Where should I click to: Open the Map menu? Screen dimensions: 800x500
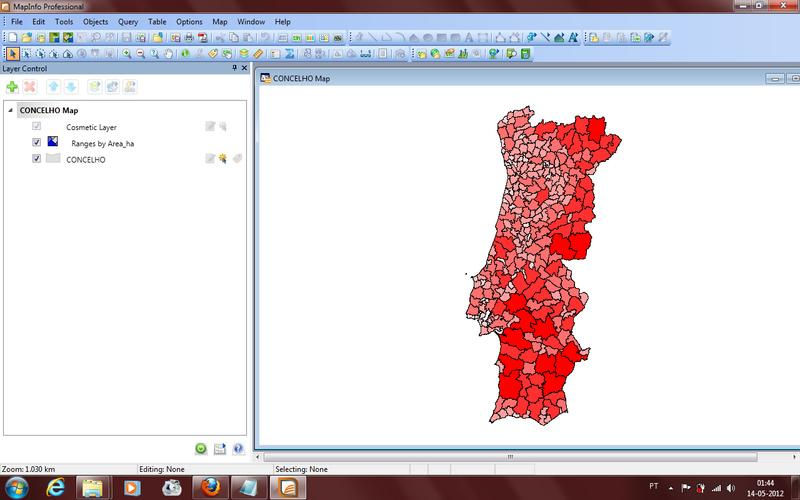tap(219, 21)
